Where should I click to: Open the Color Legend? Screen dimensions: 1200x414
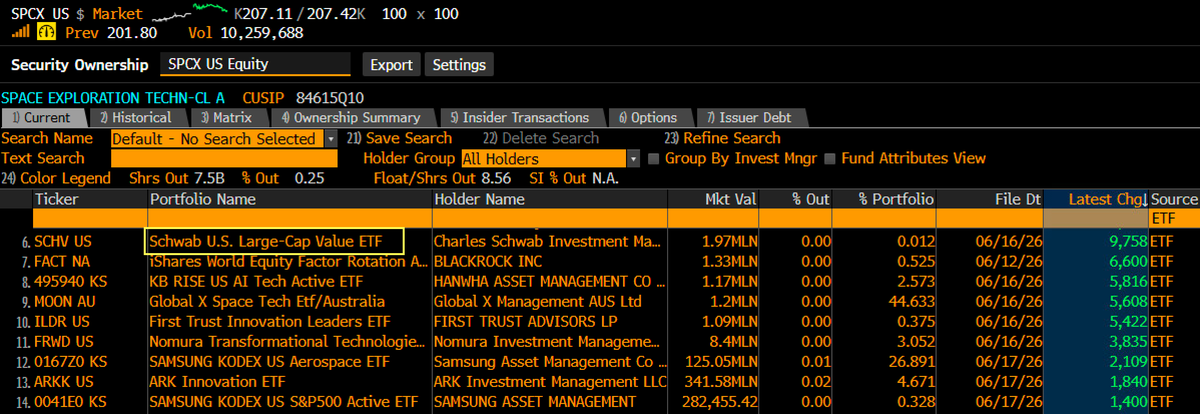click(x=58, y=178)
